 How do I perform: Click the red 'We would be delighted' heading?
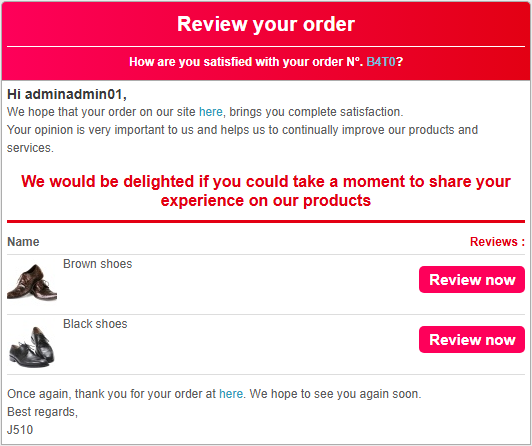(x=266, y=191)
